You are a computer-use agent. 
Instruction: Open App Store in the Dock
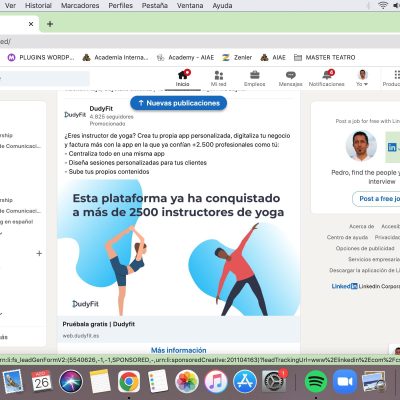pos(245,381)
